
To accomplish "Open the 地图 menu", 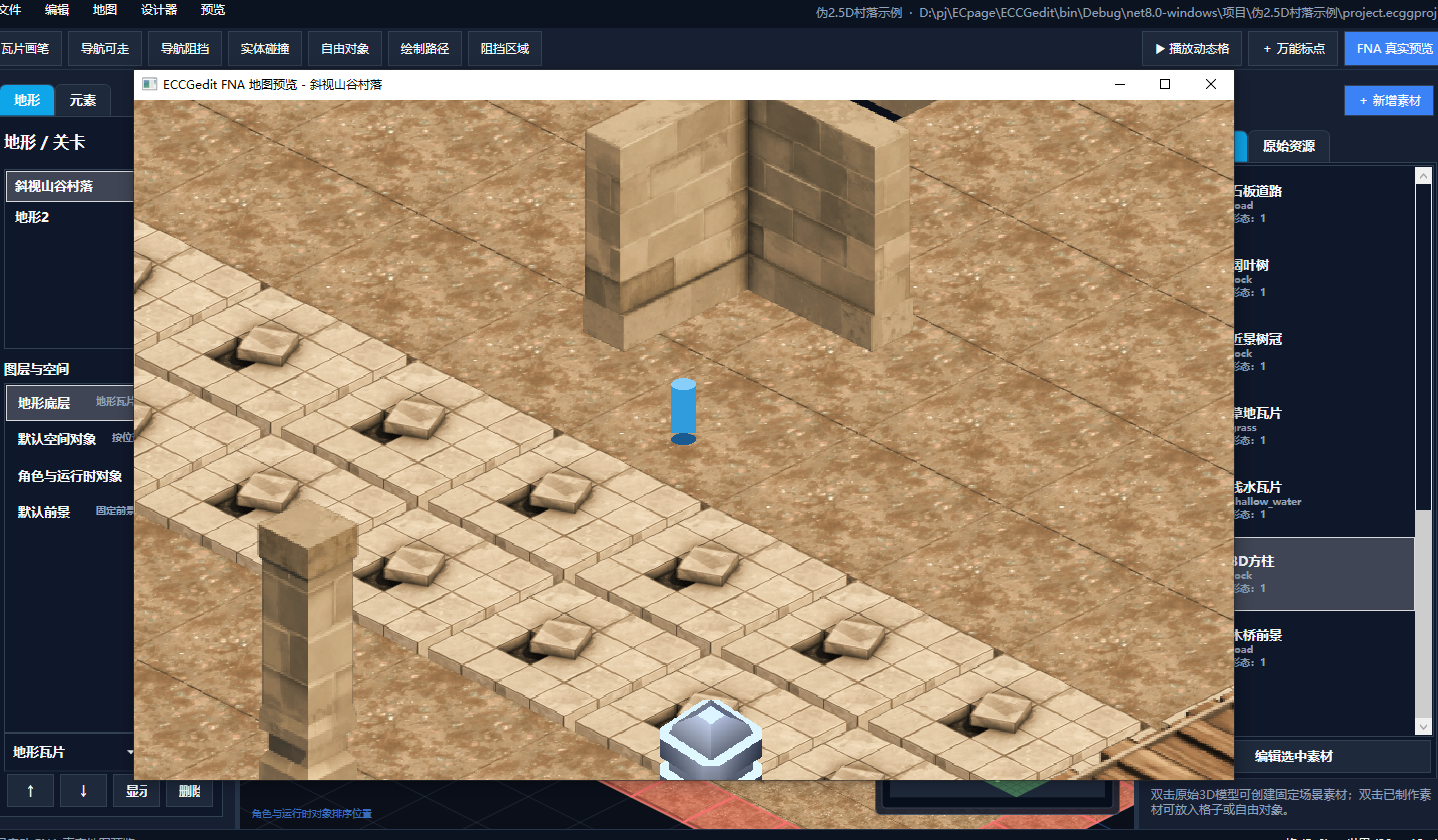I will (x=105, y=10).
